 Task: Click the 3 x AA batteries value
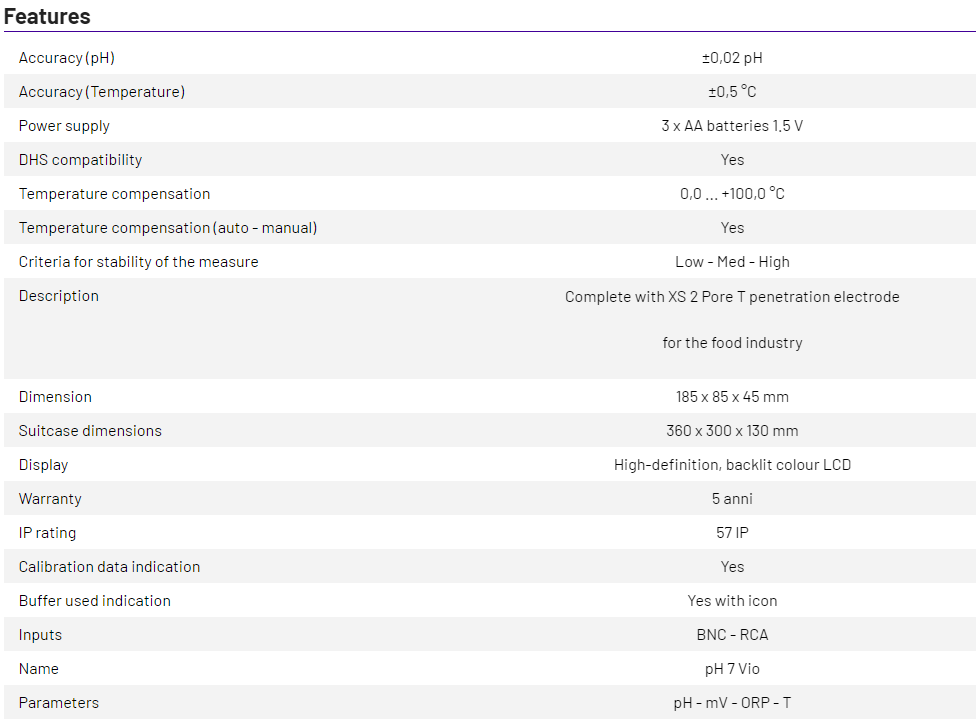tap(732, 126)
